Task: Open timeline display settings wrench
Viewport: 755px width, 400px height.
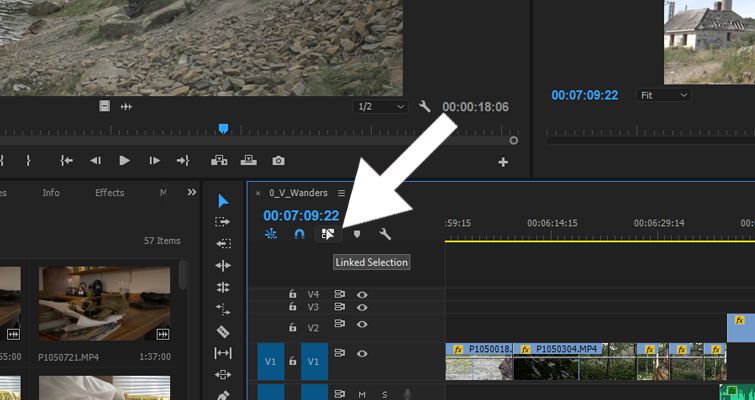Action: click(x=385, y=234)
